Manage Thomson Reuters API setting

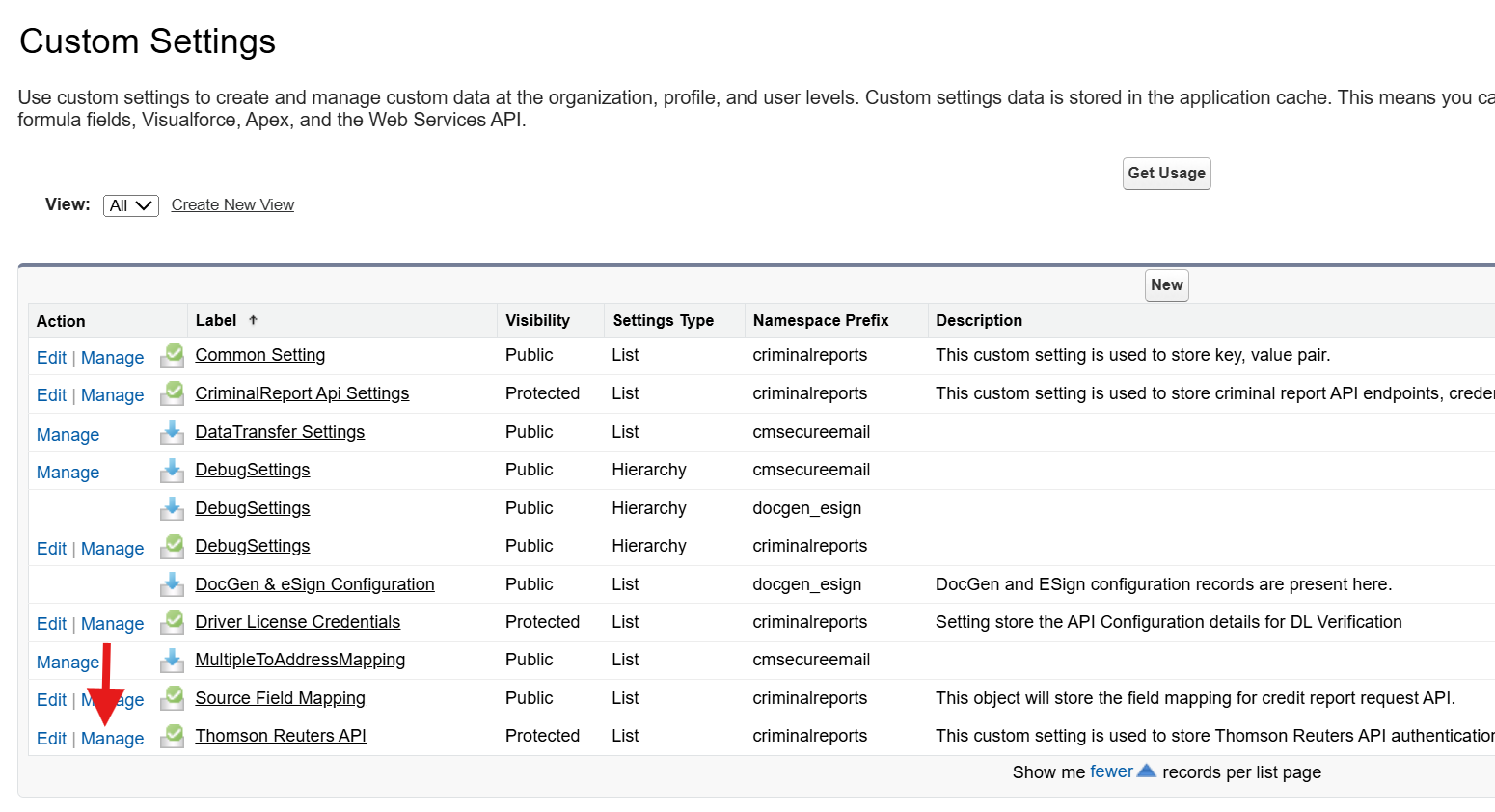pos(113,739)
